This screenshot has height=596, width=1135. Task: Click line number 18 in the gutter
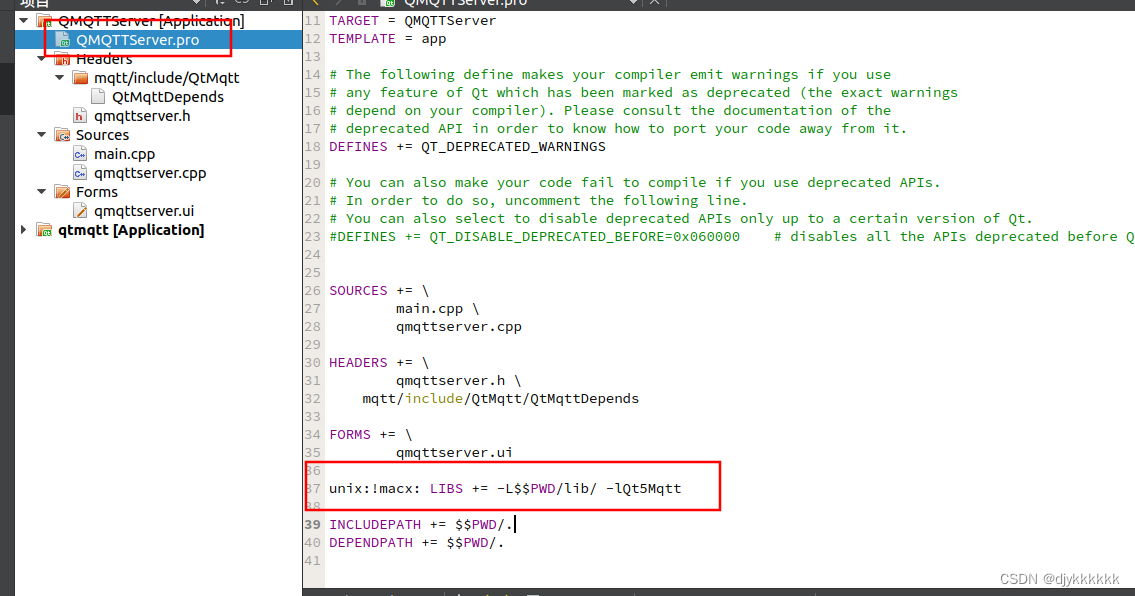click(313, 147)
